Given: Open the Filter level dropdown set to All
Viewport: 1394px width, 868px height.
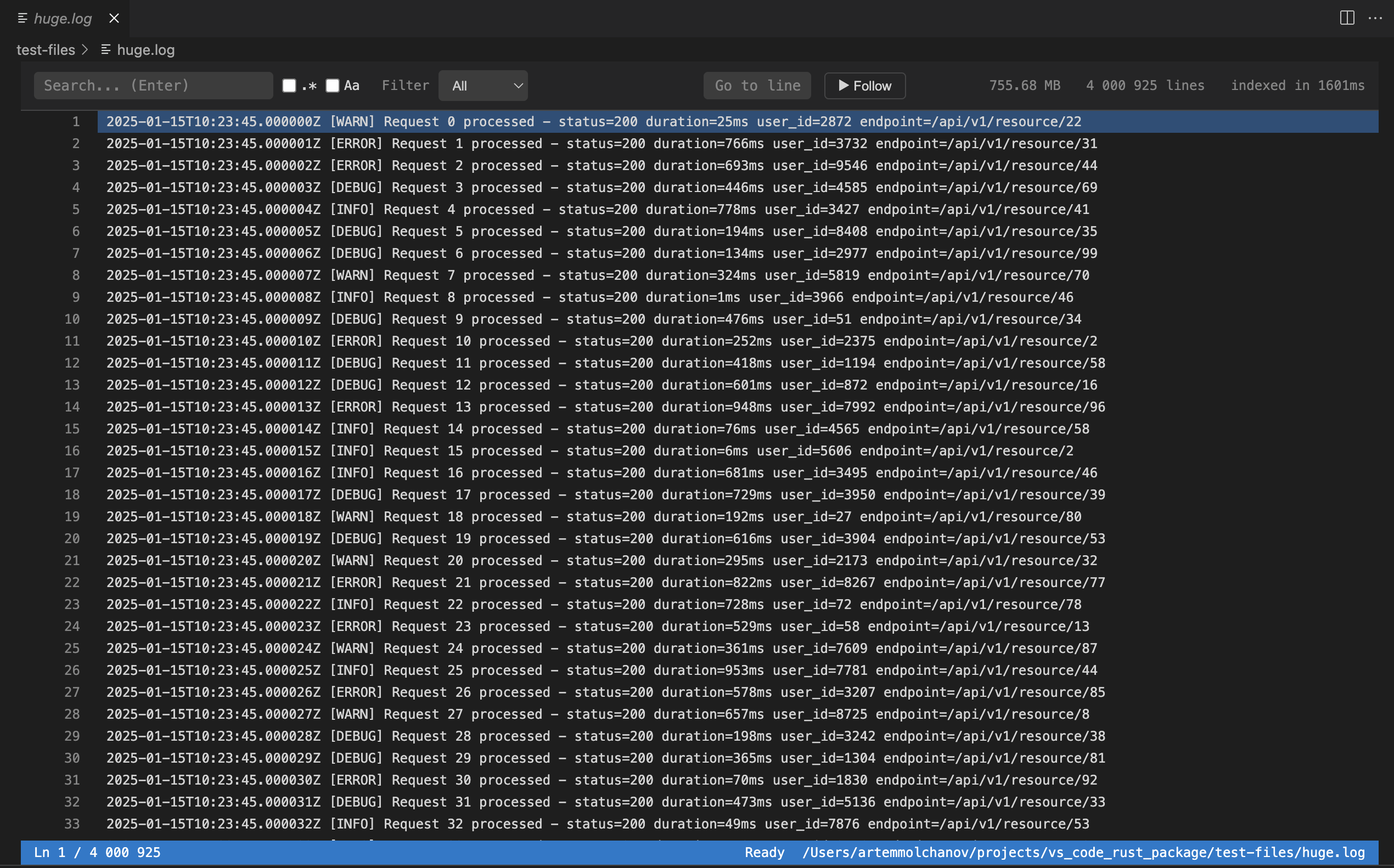Looking at the screenshot, I should (483, 86).
